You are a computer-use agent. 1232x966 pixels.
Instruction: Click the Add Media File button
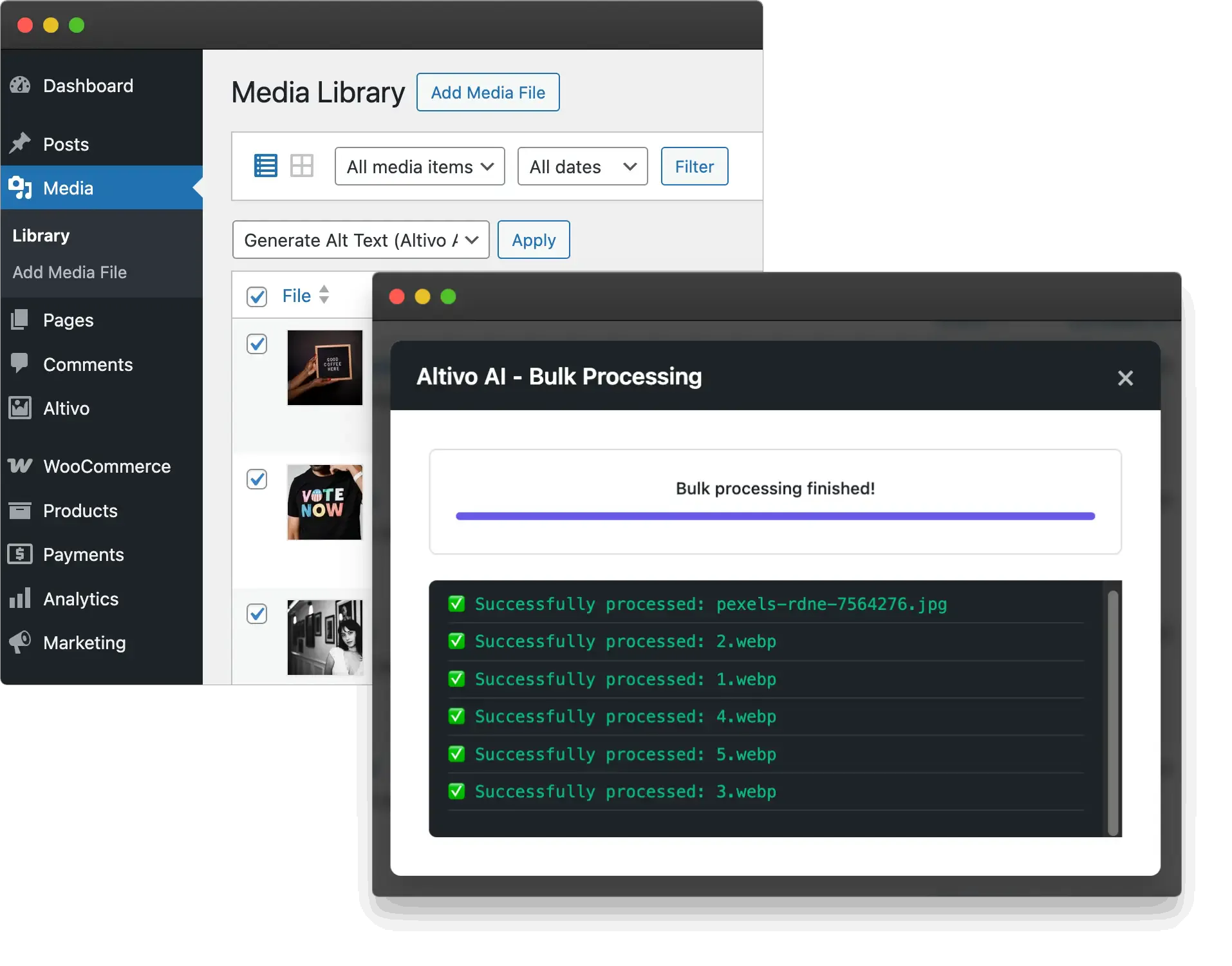[x=488, y=92]
